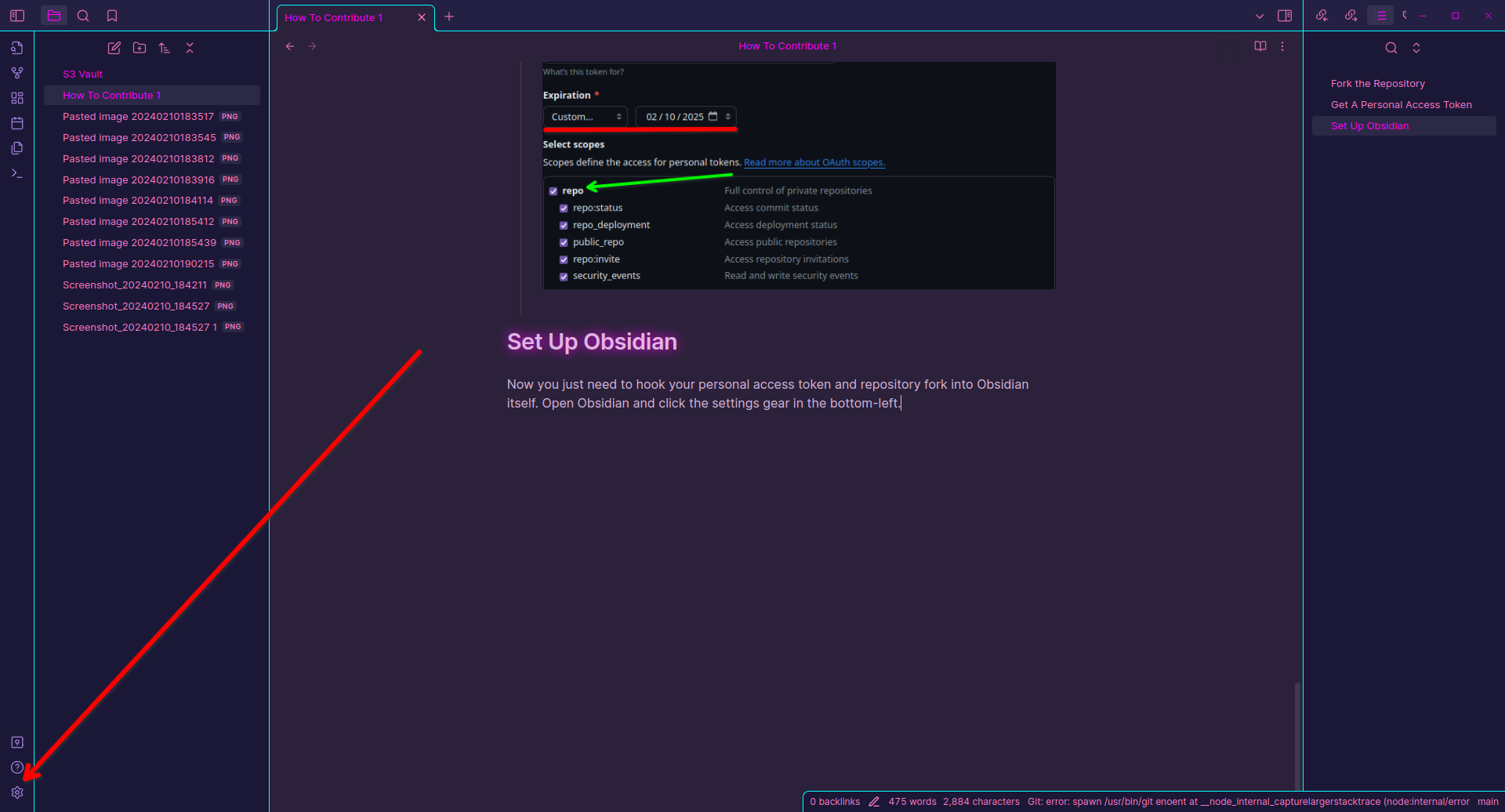Image resolution: width=1505 pixels, height=812 pixels.
Task: Close the How To Contribute 1 tab
Action: (x=422, y=17)
